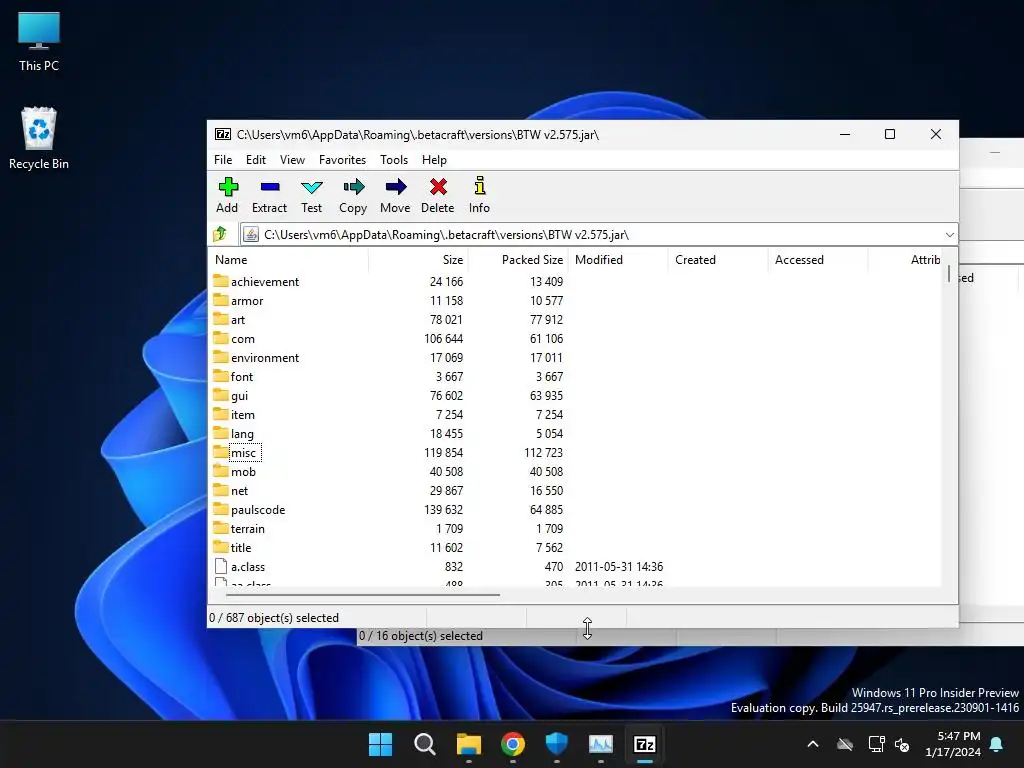Expand the address path dropdown
The image size is (1024, 768).
(949, 234)
